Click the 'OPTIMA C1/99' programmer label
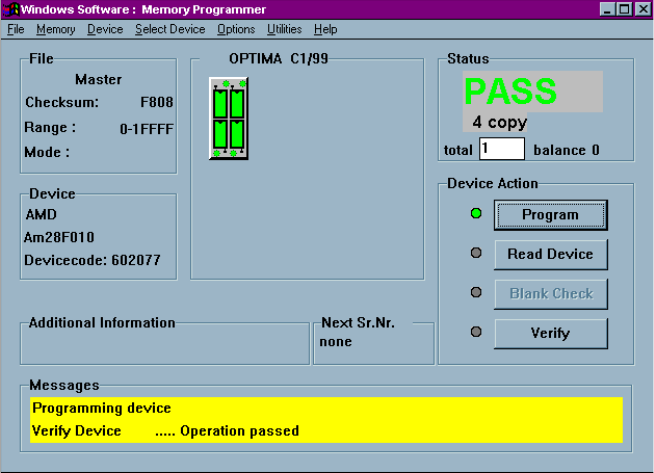Image resolution: width=654 pixels, height=473 pixels. pyautogui.click(x=279, y=59)
